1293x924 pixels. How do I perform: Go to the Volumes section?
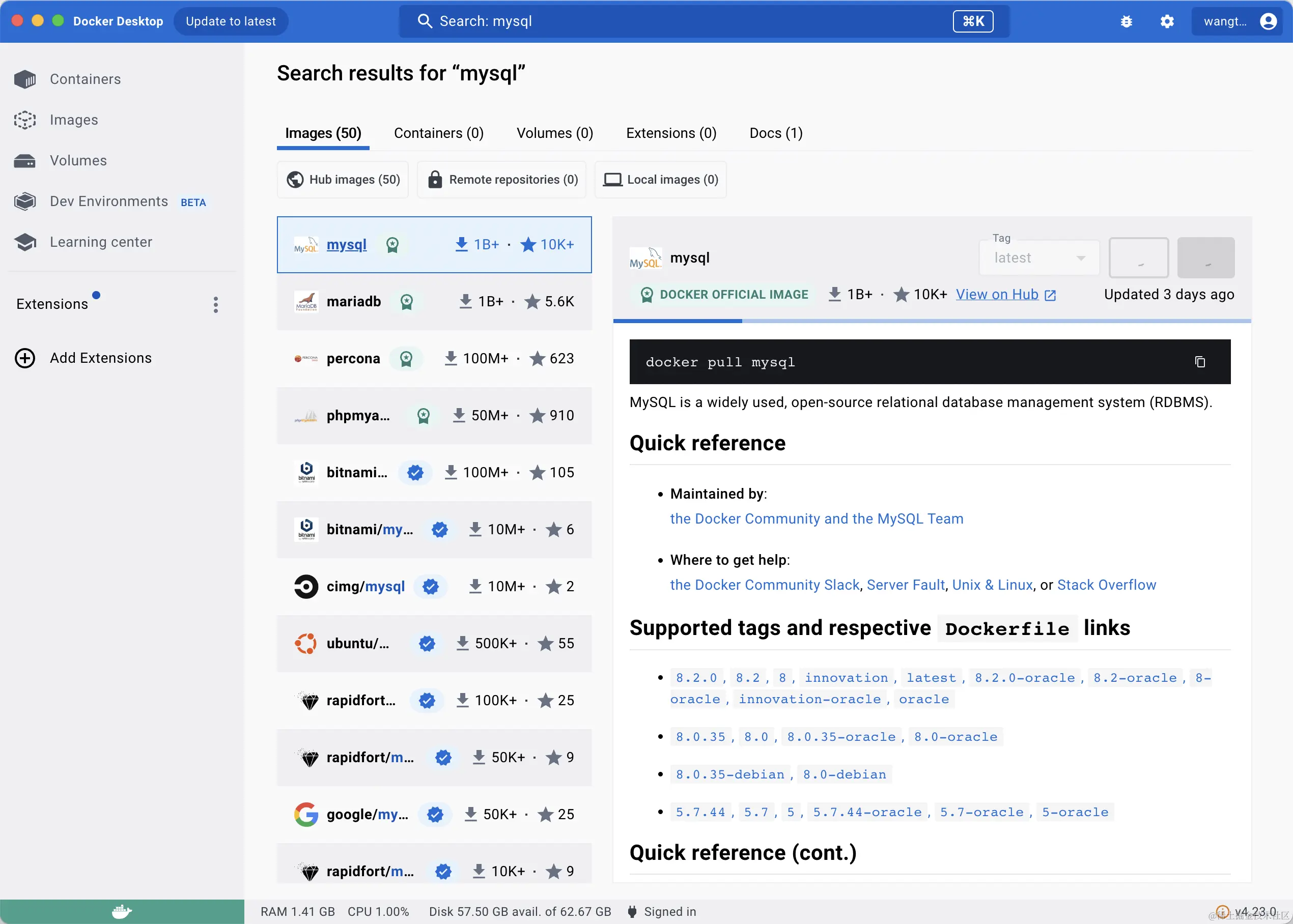(78, 160)
